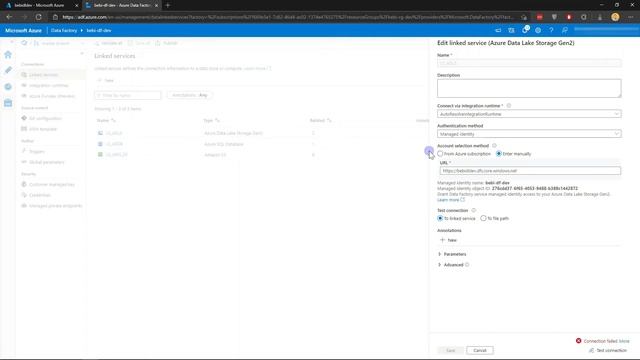The height and width of the screenshot is (360, 640).
Task: Open the Annotations: Any filter
Action: coord(190,95)
